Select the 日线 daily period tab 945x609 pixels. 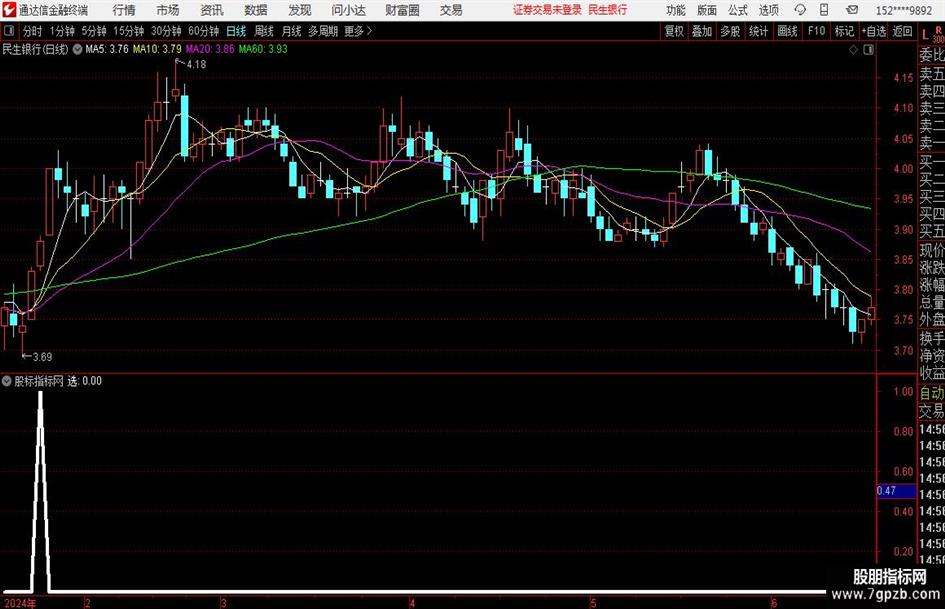[x=236, y=31]
